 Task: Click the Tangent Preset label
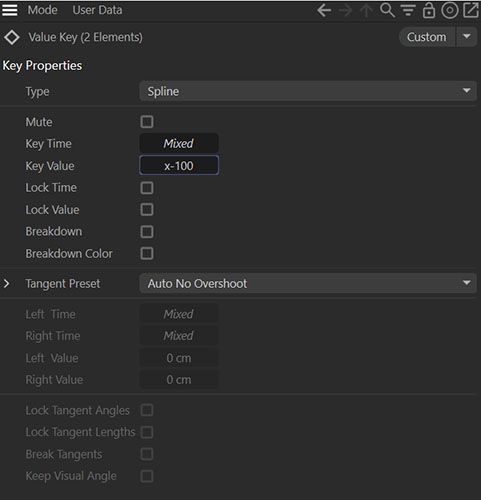point(63,284)
